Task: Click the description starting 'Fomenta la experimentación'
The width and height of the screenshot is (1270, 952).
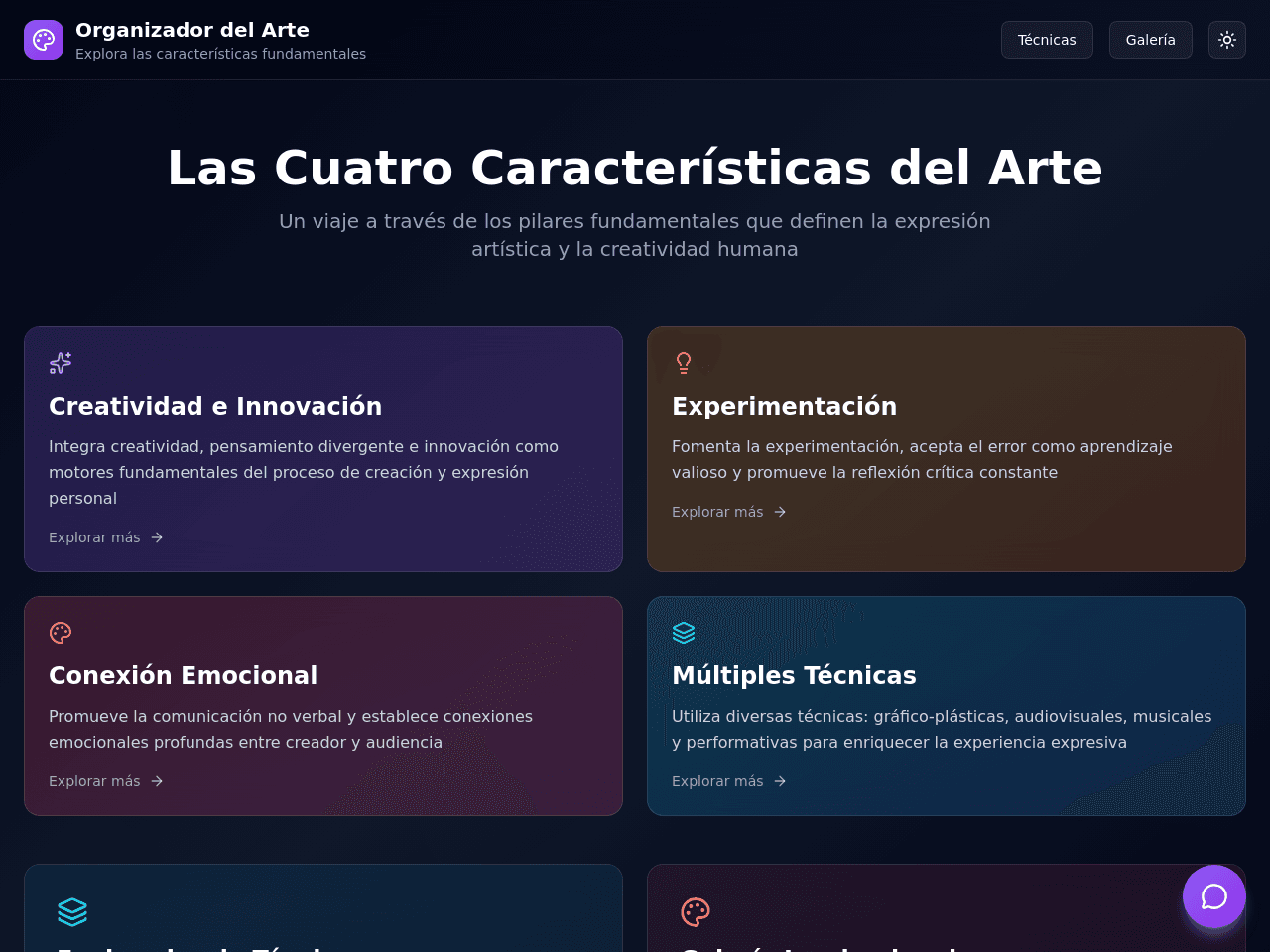Action: [922, 460]
